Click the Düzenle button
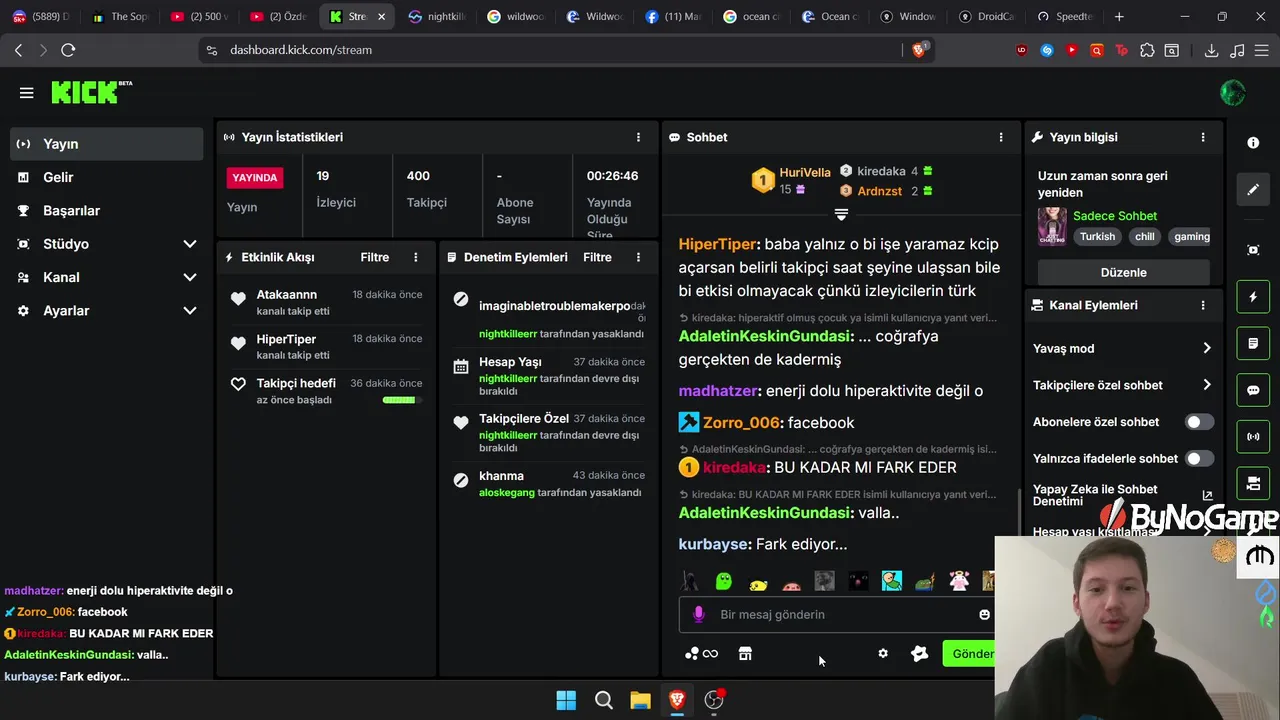The image size is (1280, 720). pyautogui.click(x=1123, y=272)
